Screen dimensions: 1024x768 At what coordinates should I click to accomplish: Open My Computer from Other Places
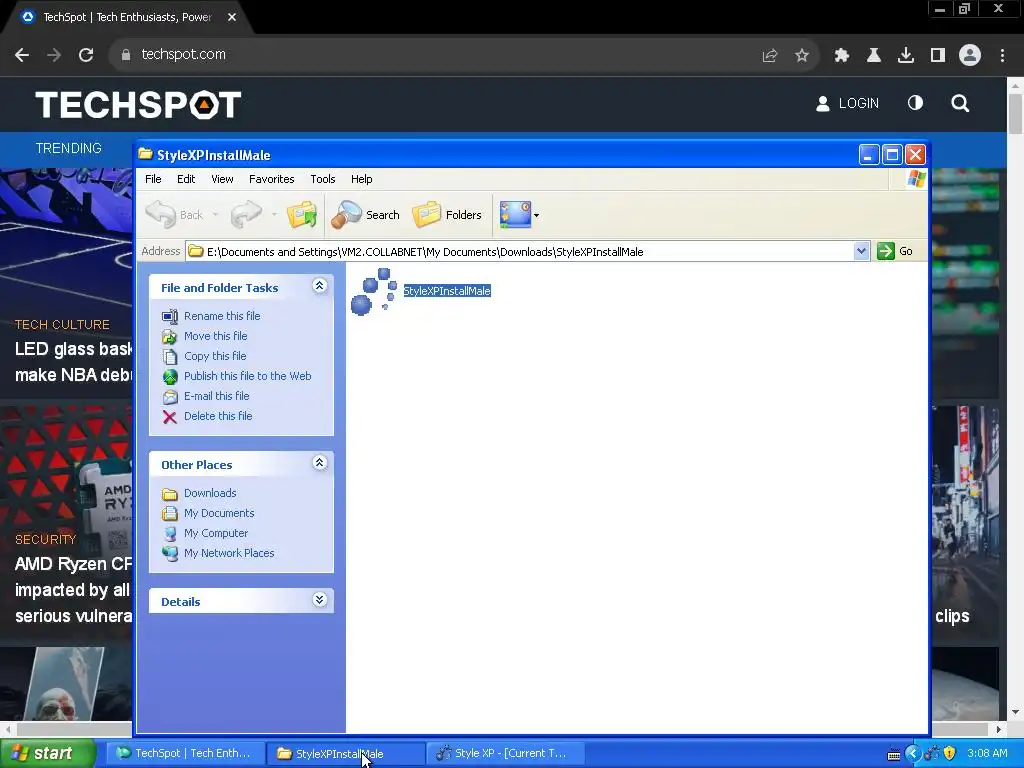pyautogui.click(x=216, y=533)
